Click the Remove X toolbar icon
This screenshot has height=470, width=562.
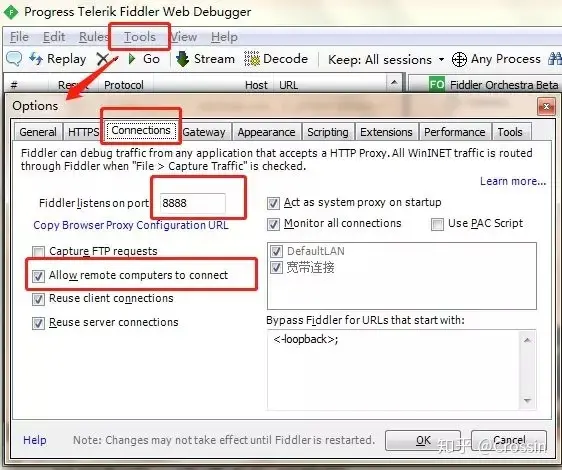[x=103, y=59]
